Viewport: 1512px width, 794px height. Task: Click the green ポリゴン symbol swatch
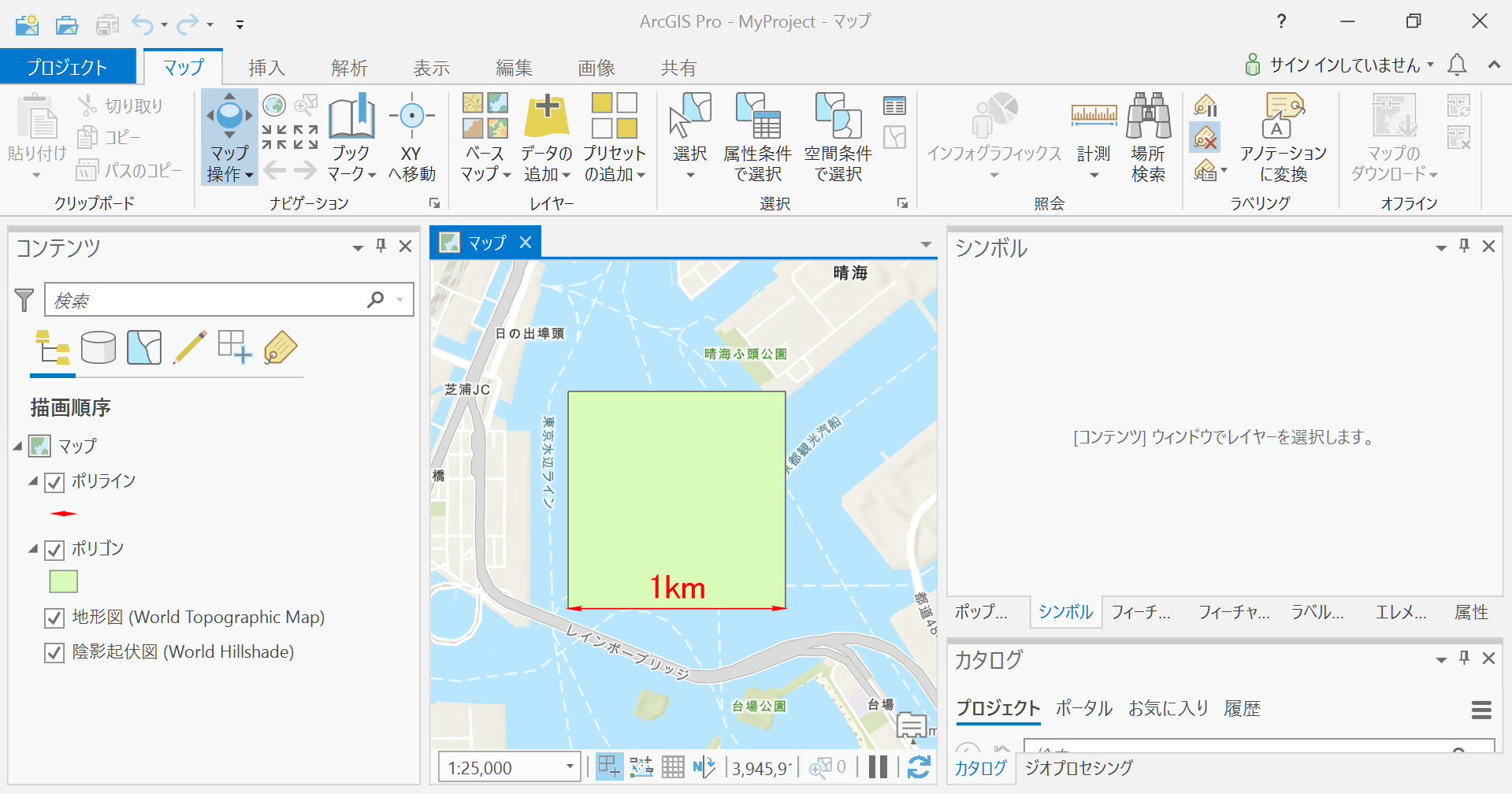point(64,581)
